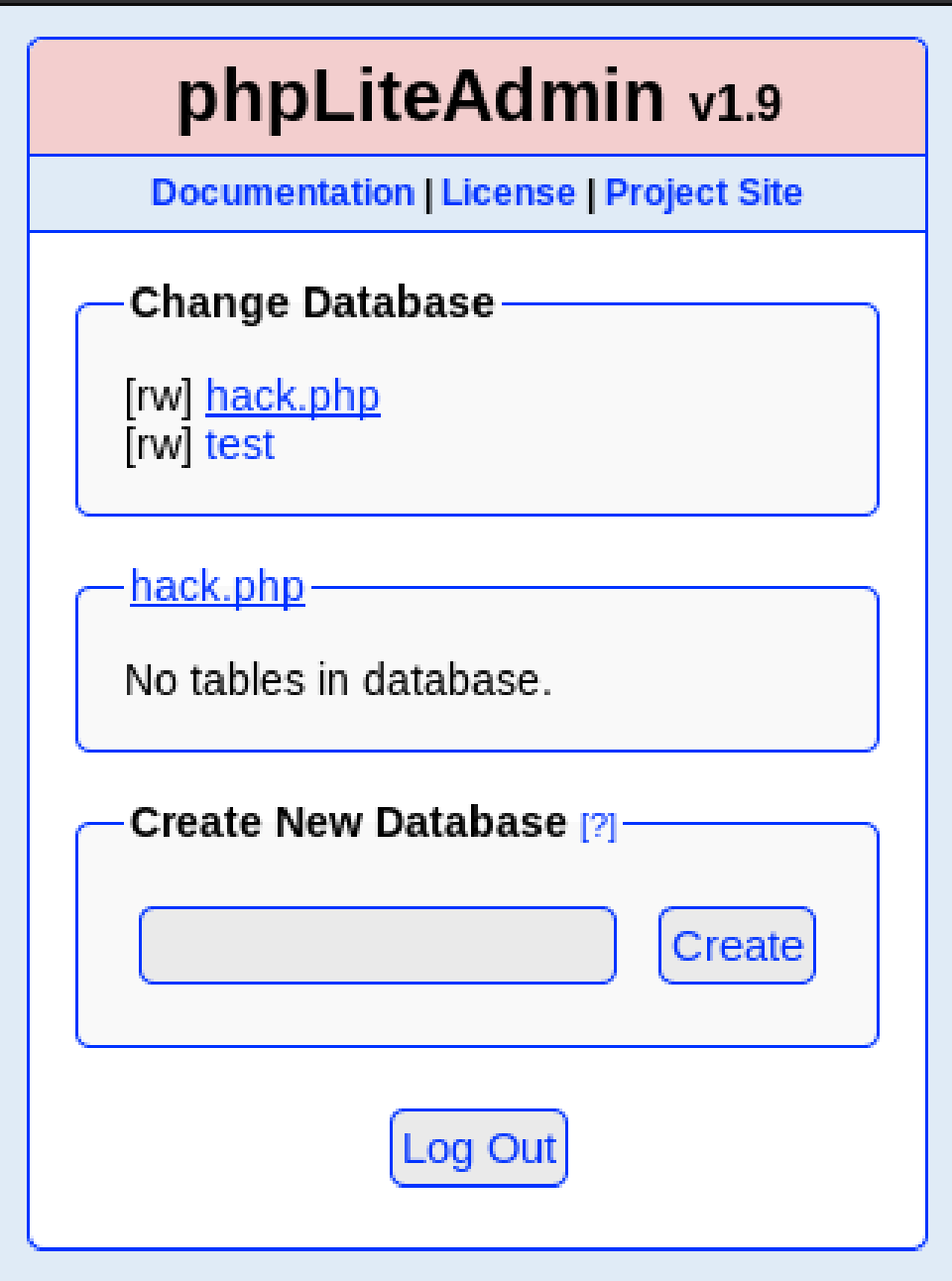
Task: Visit the phpLiteAdmin Project Site
Action: coord(704,192)
